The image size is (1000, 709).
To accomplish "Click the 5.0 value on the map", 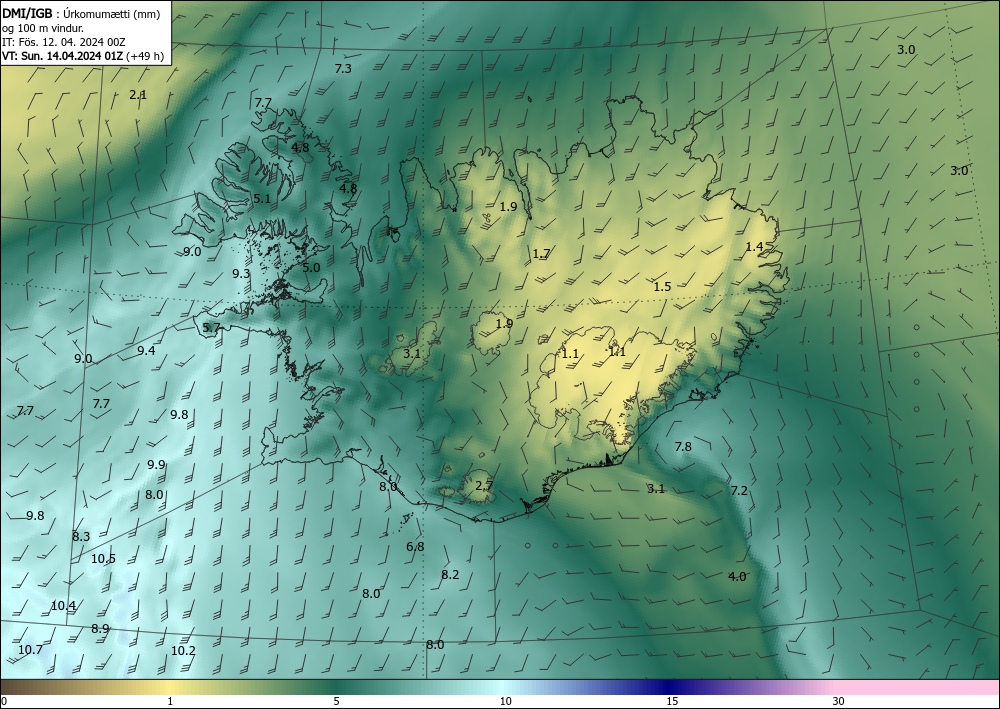I will 311,268.
